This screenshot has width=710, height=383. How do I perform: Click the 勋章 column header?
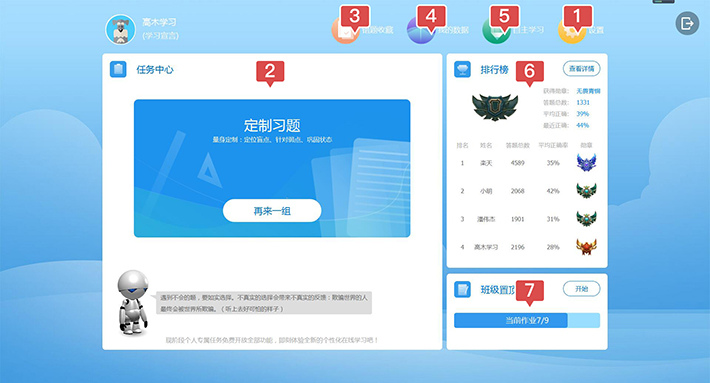pos(586,145)
